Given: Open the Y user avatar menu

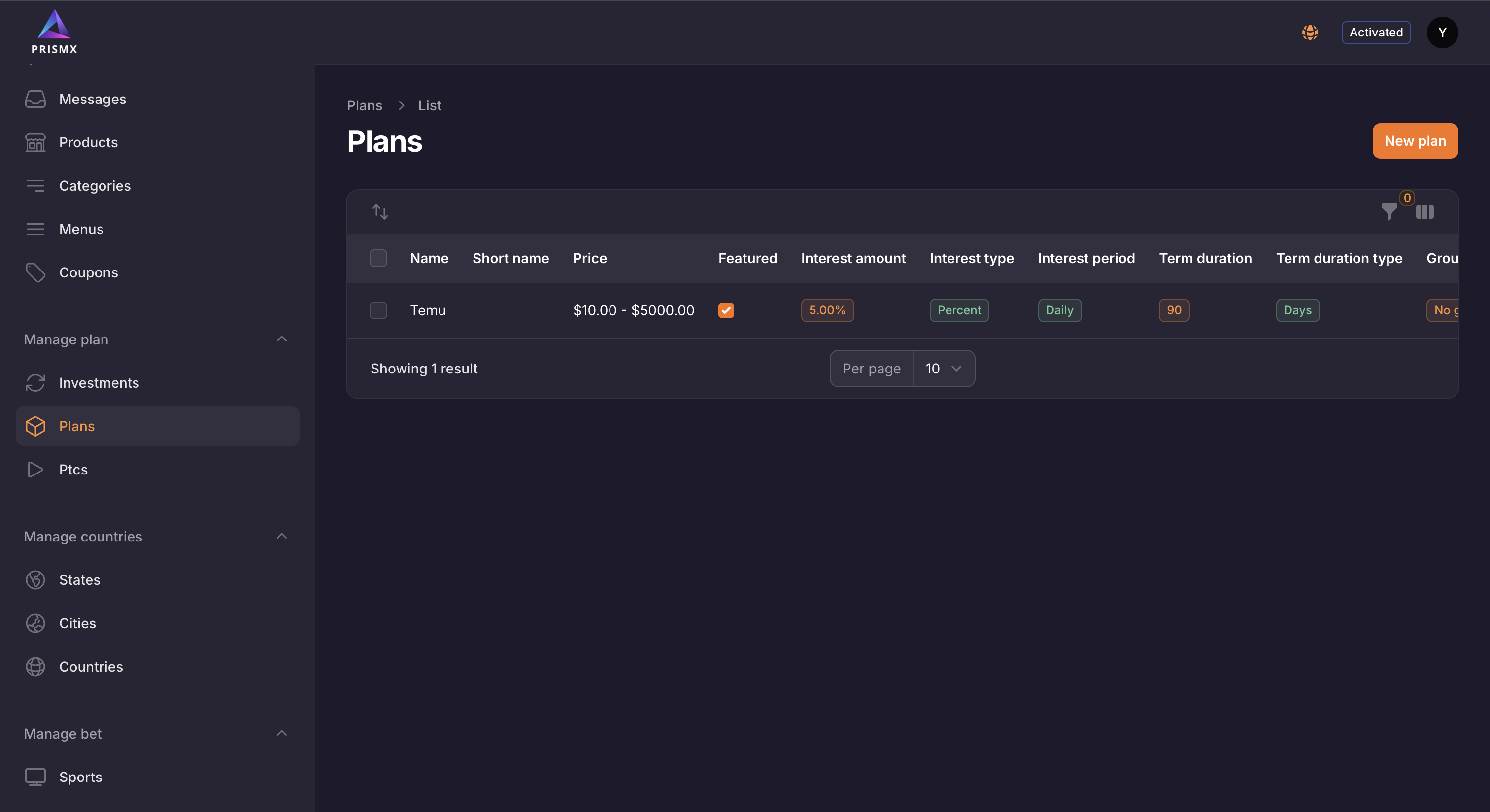Looking at the screenshot, I should point(1442,33).
